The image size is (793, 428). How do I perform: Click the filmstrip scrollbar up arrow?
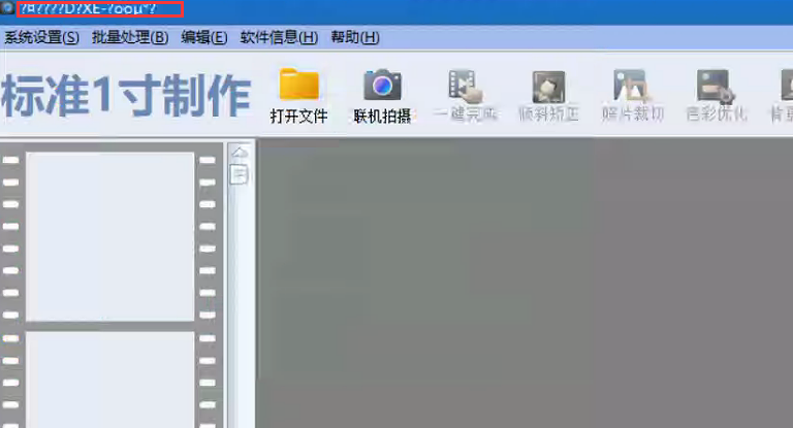pos(240,152)
